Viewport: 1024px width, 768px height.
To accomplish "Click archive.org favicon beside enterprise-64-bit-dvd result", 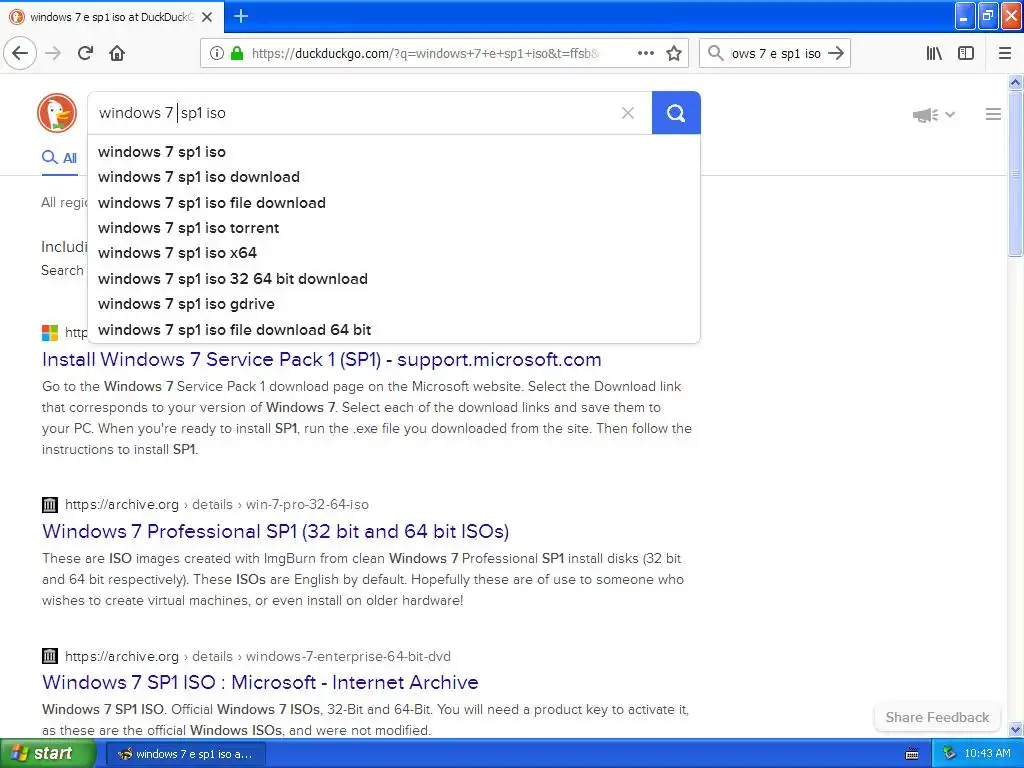I will 50,656.
